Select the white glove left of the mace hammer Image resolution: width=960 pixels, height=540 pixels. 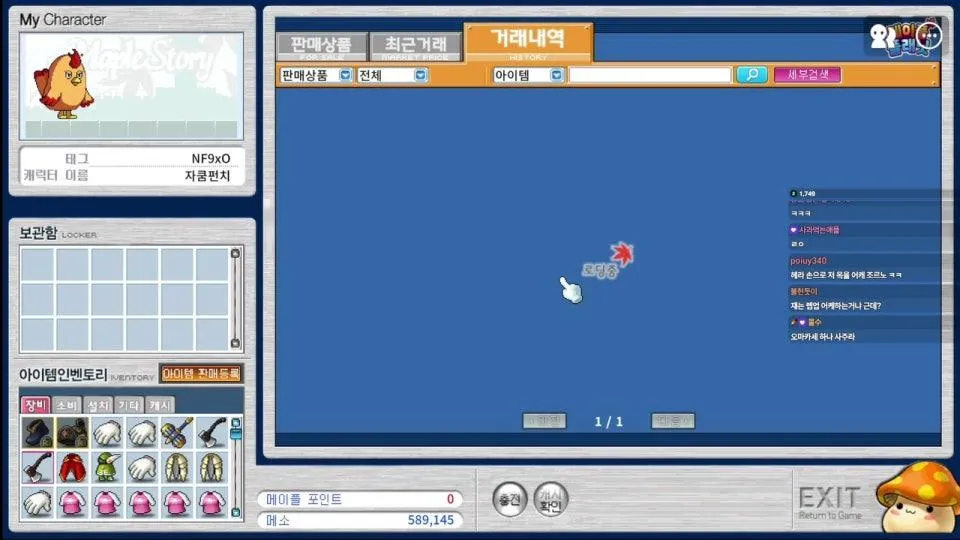(142, 432)
